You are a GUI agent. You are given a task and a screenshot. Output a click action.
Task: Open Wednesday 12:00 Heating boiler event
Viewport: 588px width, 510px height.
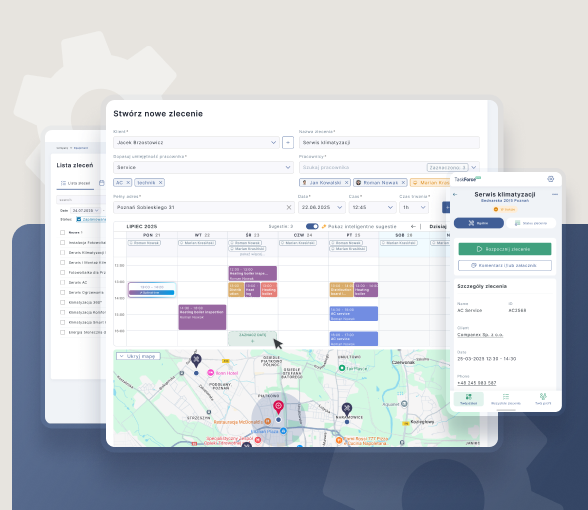(252, 273)
